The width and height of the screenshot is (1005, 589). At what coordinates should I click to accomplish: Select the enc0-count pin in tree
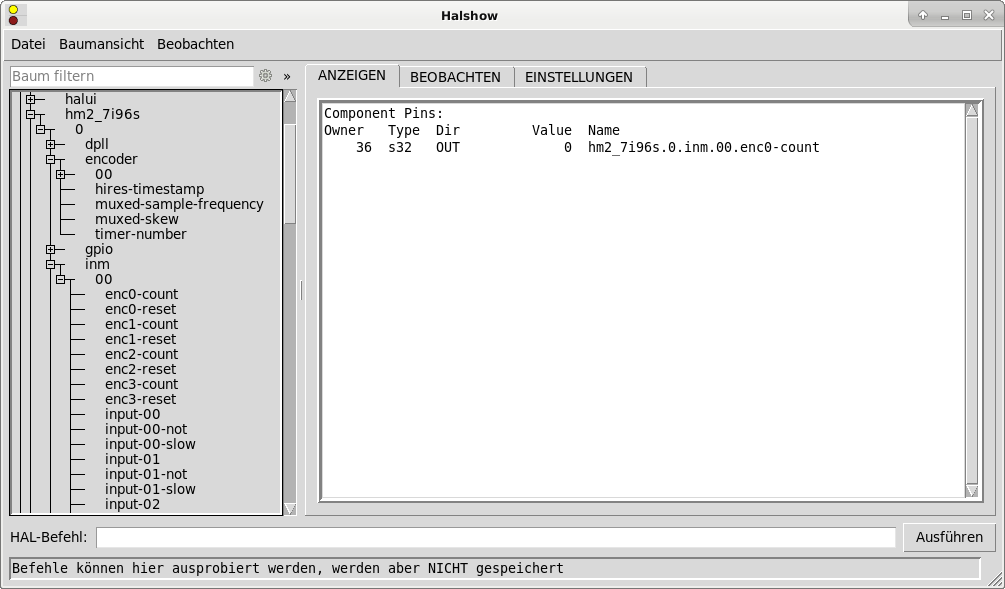pyautogui.click(x=142, y=294)
